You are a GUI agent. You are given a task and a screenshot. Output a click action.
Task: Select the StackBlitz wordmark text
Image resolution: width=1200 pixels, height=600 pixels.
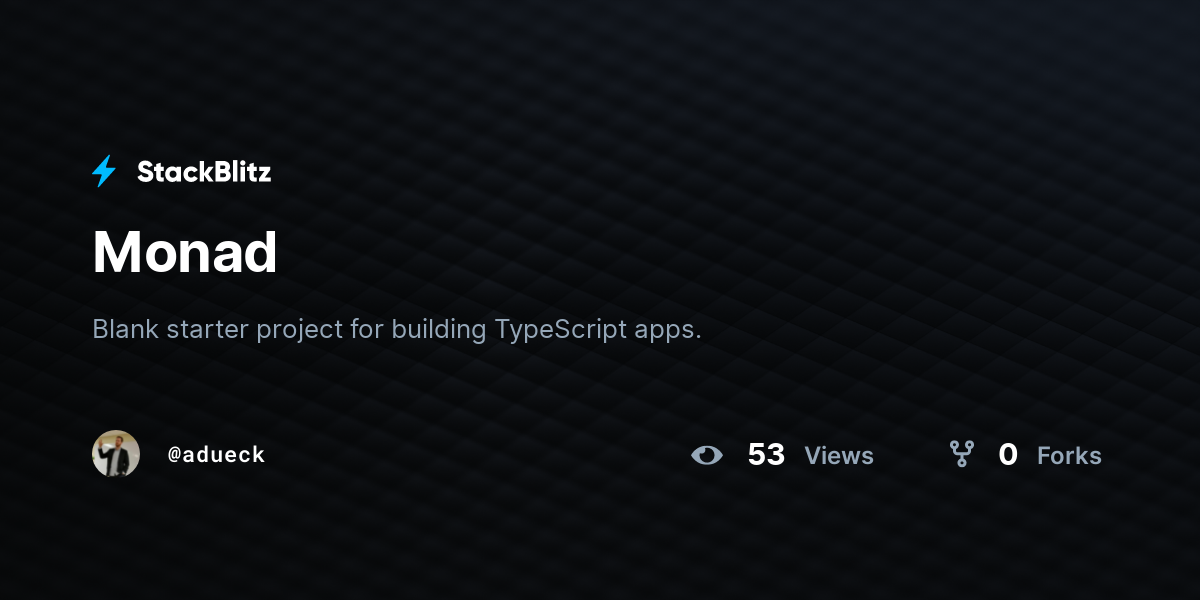(x=204, y=172)
